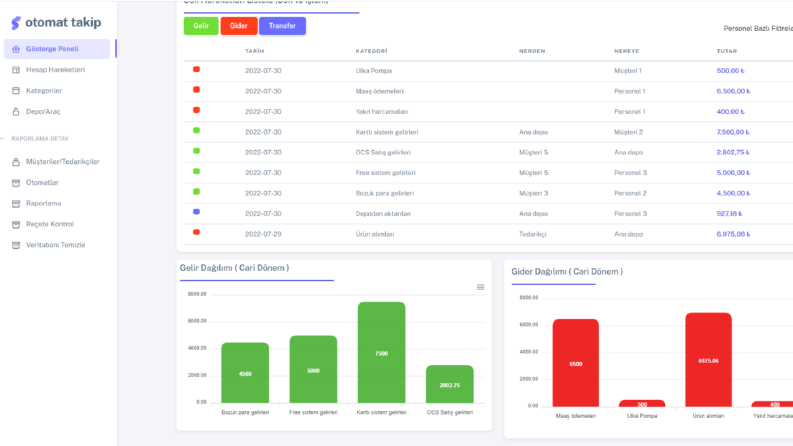793x446 pixels.
Task: Click the Raporlama sidebar icon
Action: pyautogui.click(x=16, y=203)
